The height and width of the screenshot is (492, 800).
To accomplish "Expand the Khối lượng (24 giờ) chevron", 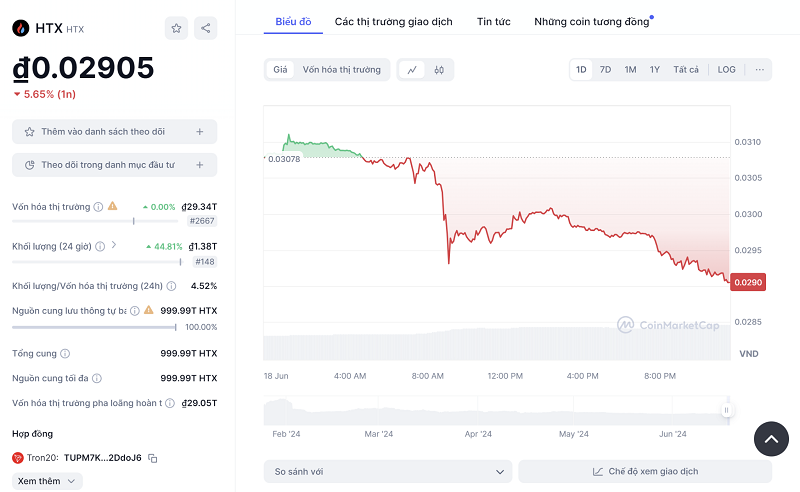I will click(114, 245).
